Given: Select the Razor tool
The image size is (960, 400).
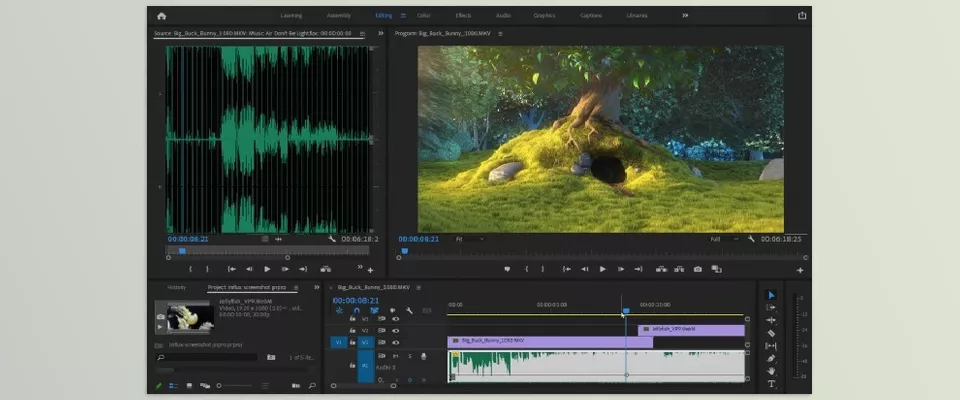Looking at the screenshot, I should (x=771, y=333).
